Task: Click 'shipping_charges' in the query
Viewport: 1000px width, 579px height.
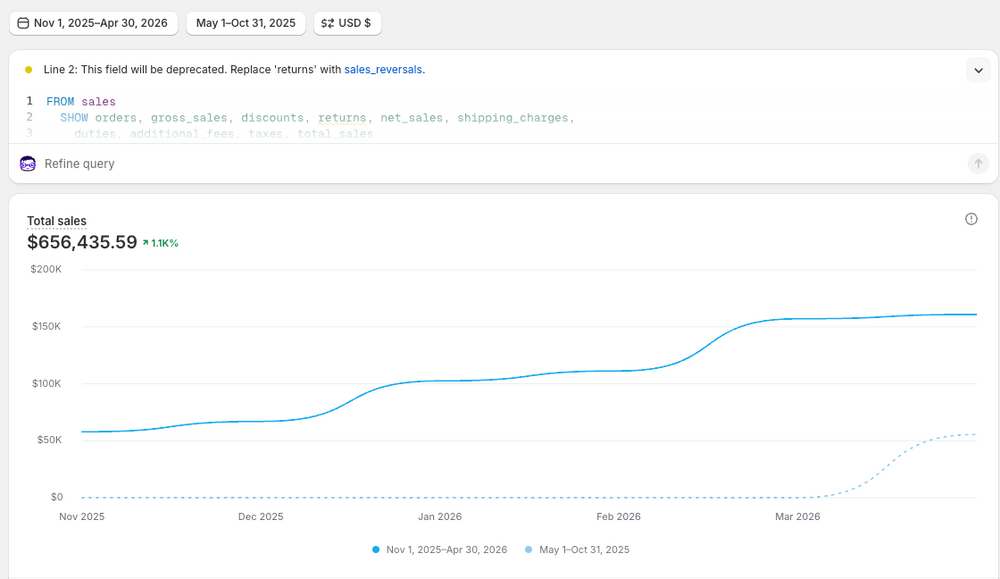Action: pyautogui.click(x=513, y=118)
